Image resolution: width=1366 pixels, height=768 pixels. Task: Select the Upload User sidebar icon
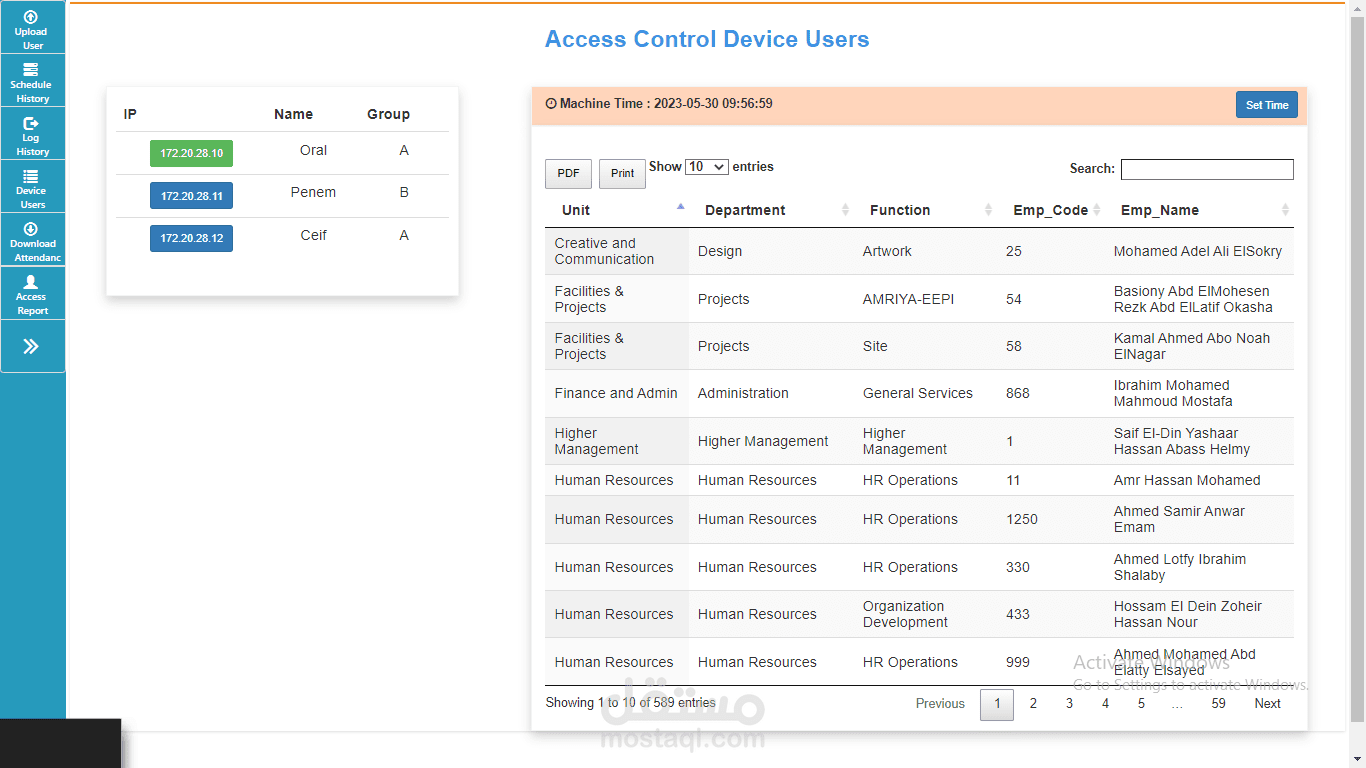click(32, 28)
